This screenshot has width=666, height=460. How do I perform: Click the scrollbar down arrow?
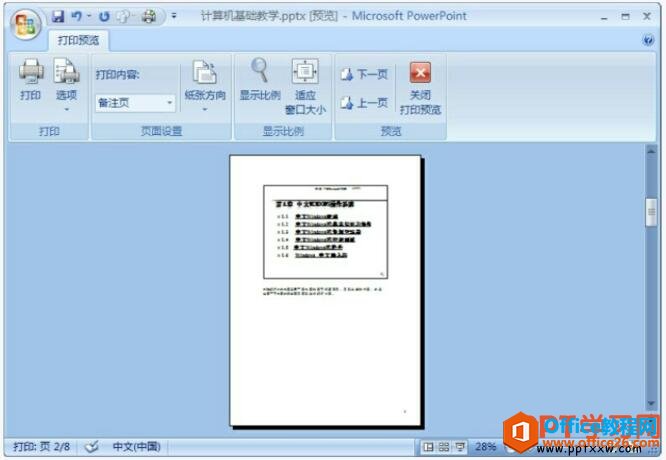[x=651, y=404]
